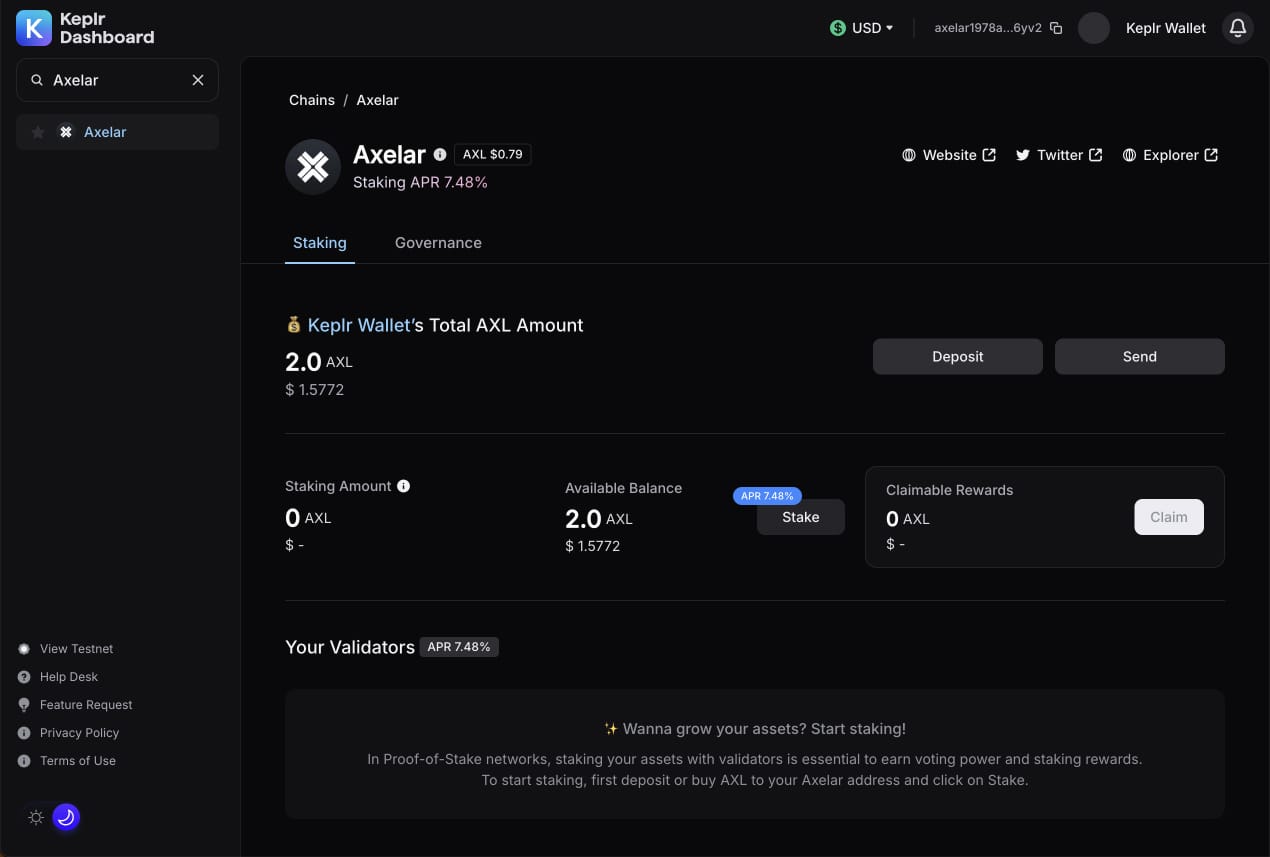
Task: Open the Axelar Explorer link
Action: (x=1170, y=155)
